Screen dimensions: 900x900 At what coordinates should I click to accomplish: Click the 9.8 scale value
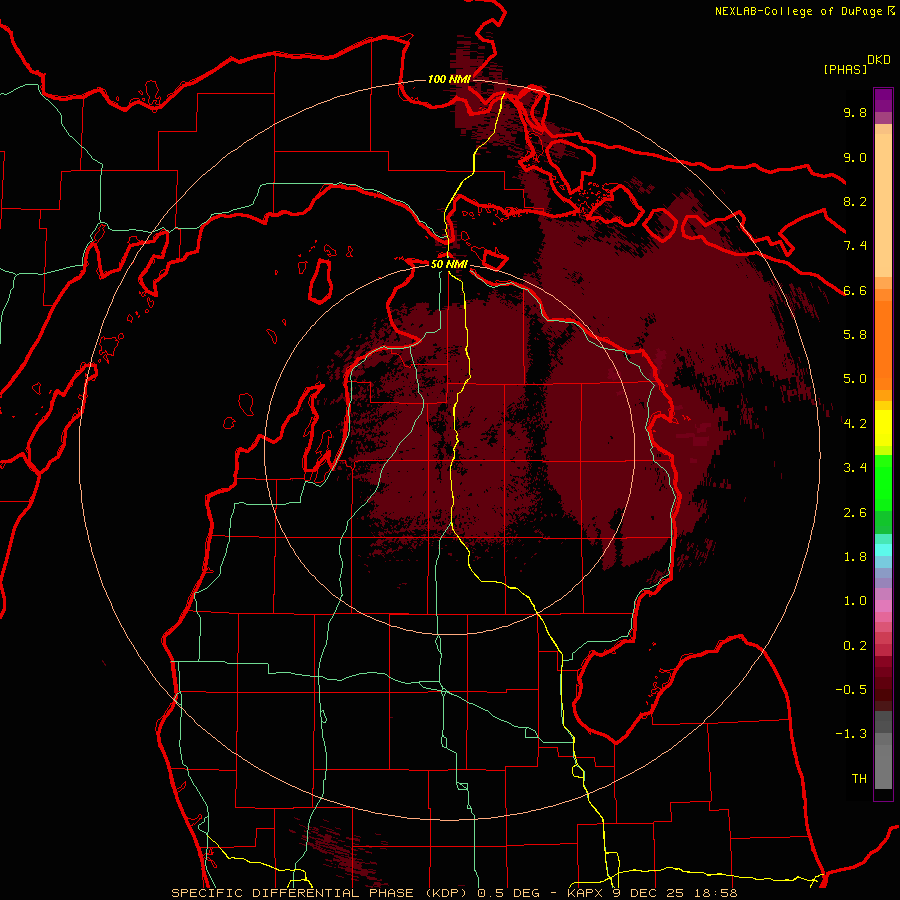click(x=855, y=112)
